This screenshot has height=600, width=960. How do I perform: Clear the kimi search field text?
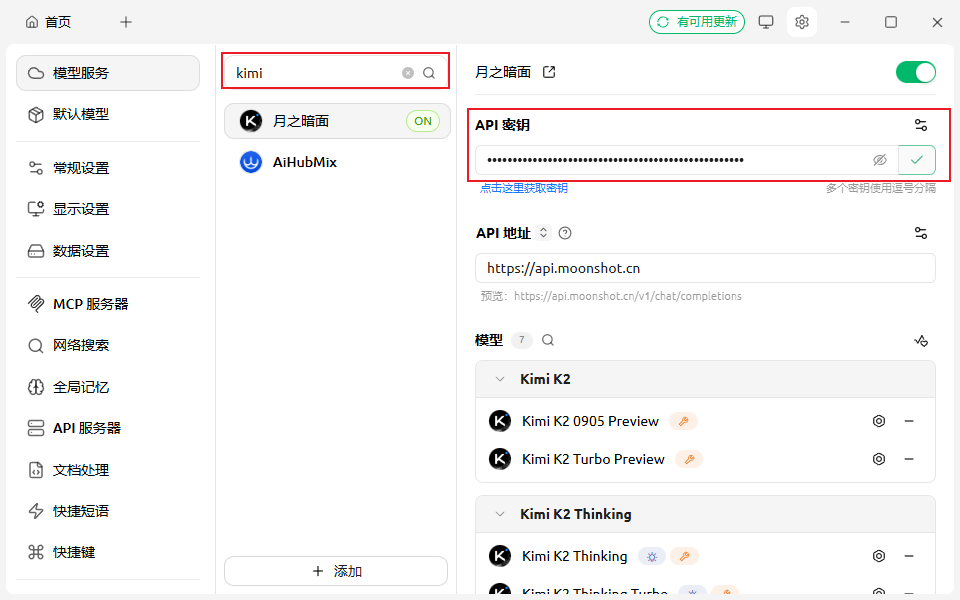tap(408, 73)
